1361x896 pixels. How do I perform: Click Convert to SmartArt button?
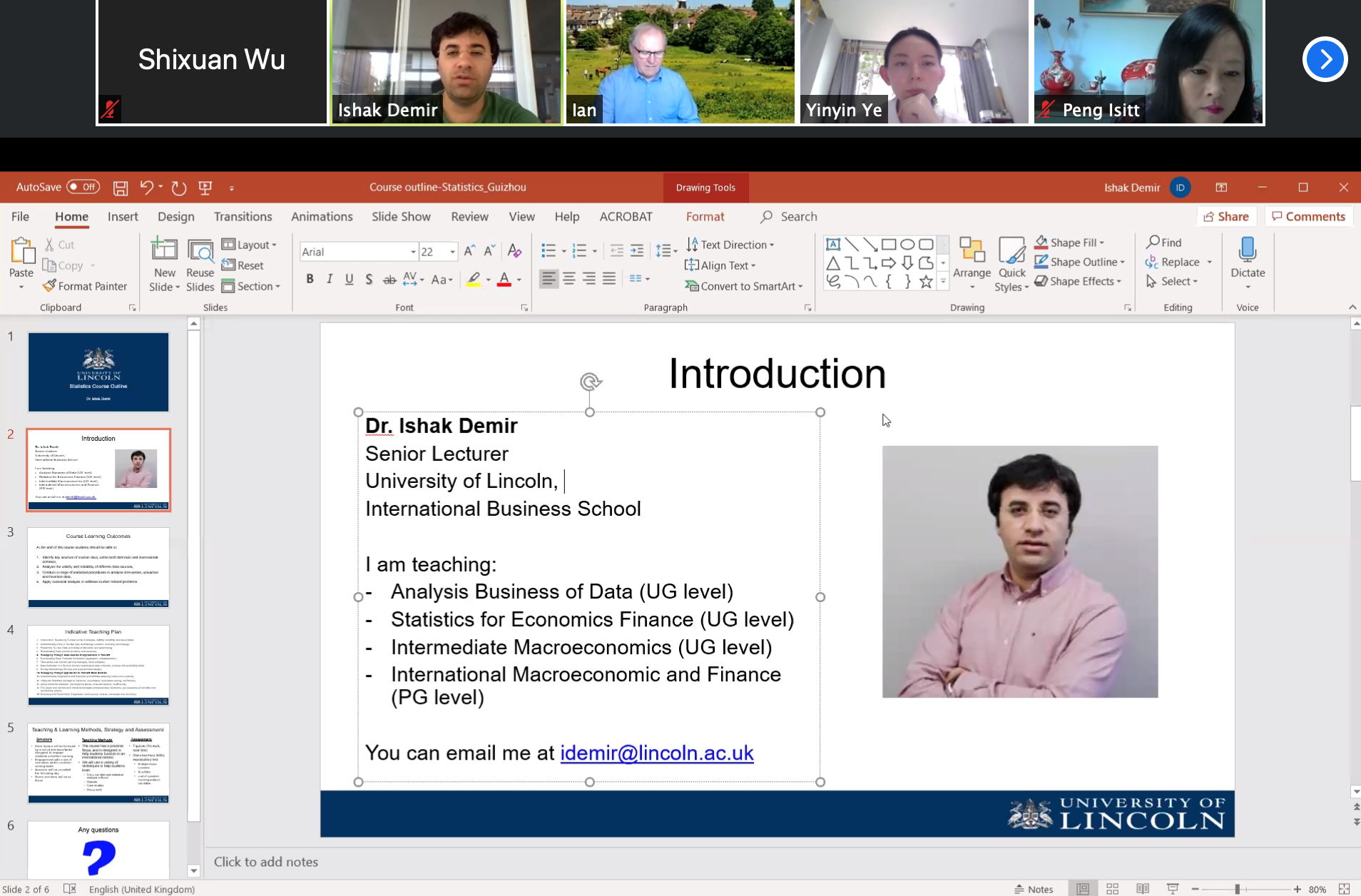click(744, 286)
